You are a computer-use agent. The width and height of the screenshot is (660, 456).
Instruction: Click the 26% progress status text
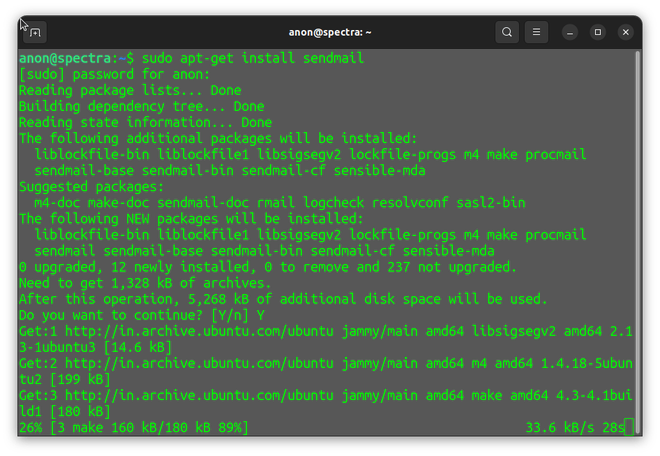click(134, 428)
